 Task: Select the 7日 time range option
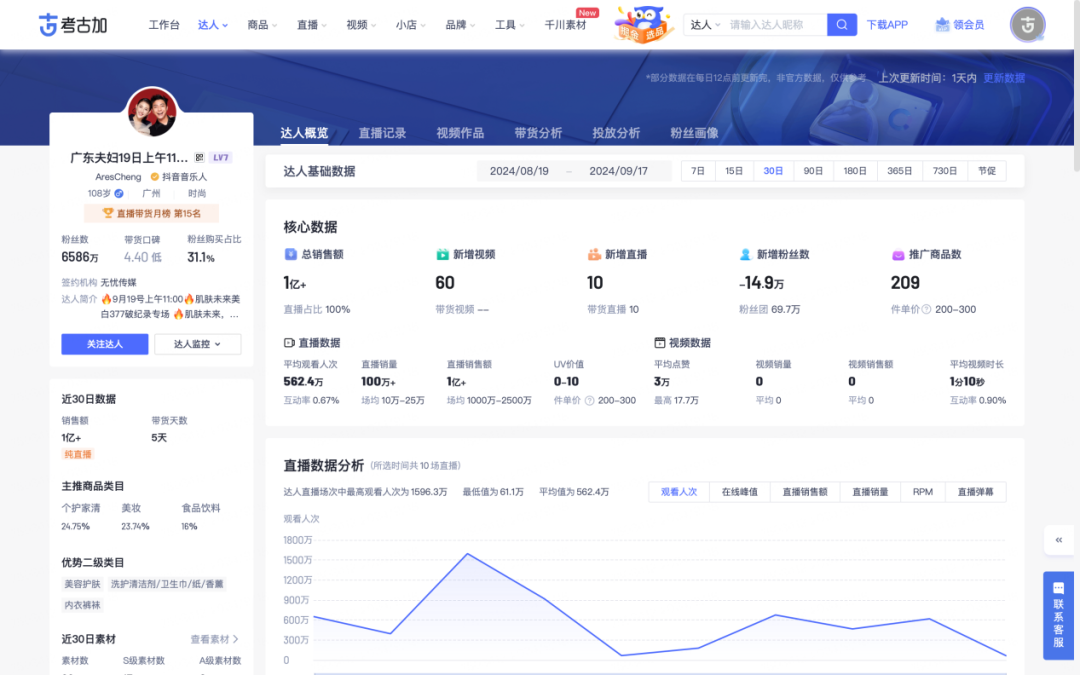pos(697,171)
